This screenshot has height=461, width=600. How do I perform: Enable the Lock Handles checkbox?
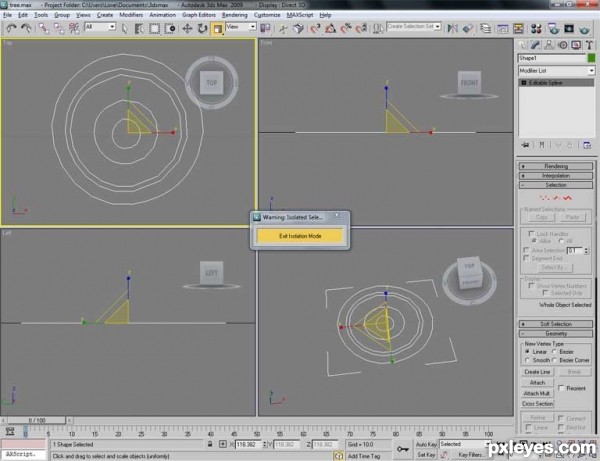531,233
